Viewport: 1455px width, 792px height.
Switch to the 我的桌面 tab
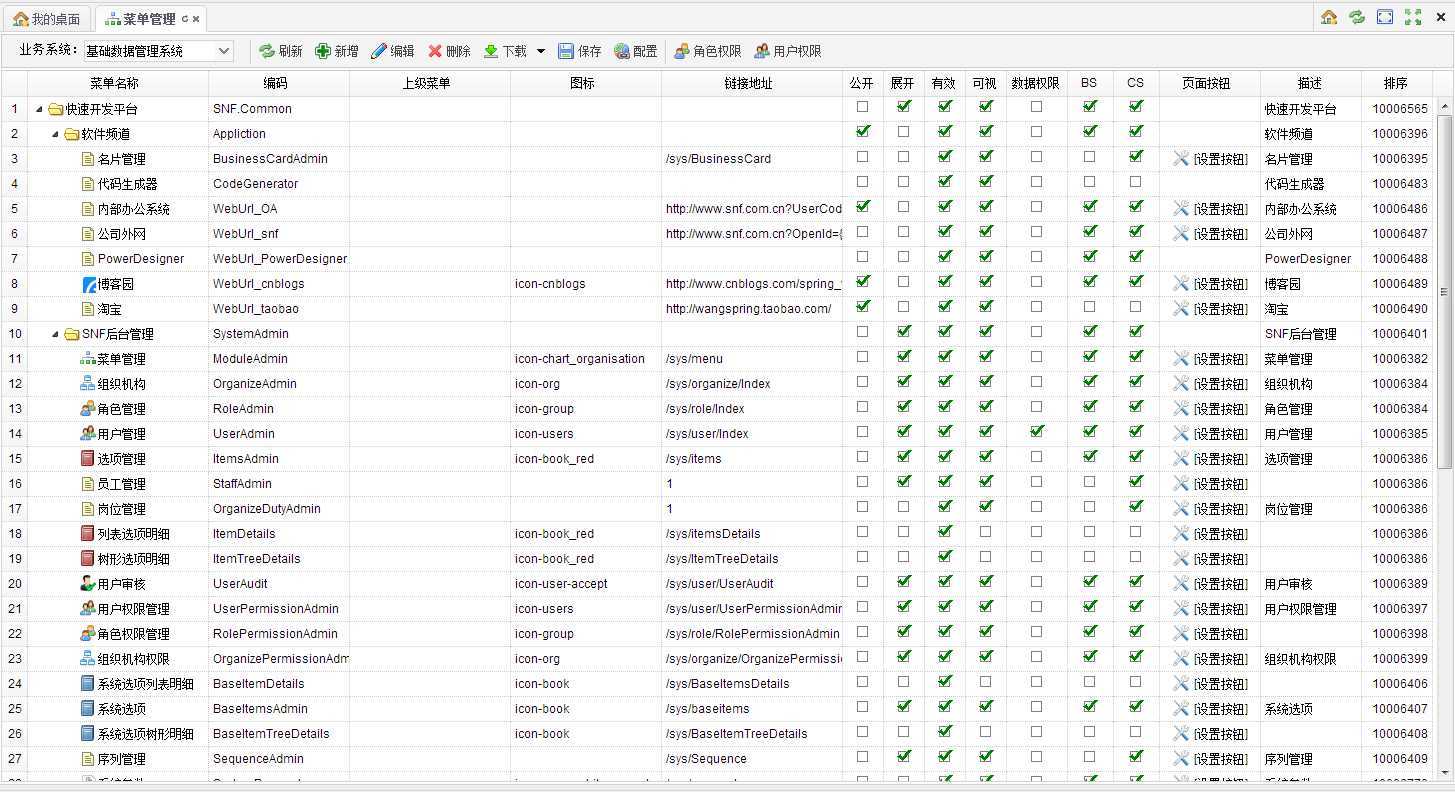(47, 19)
